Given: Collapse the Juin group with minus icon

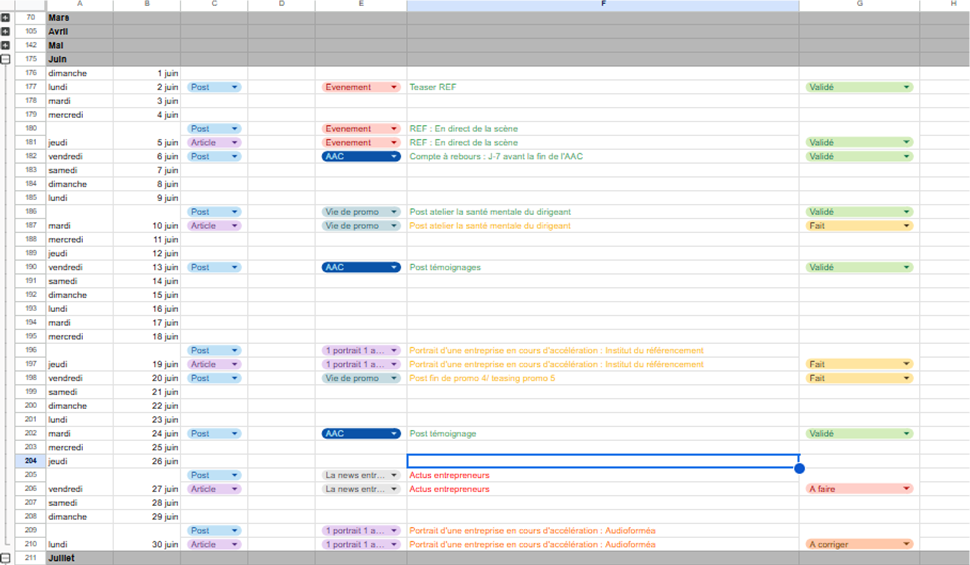Looking at the screenshot, I should click(5, 59).
